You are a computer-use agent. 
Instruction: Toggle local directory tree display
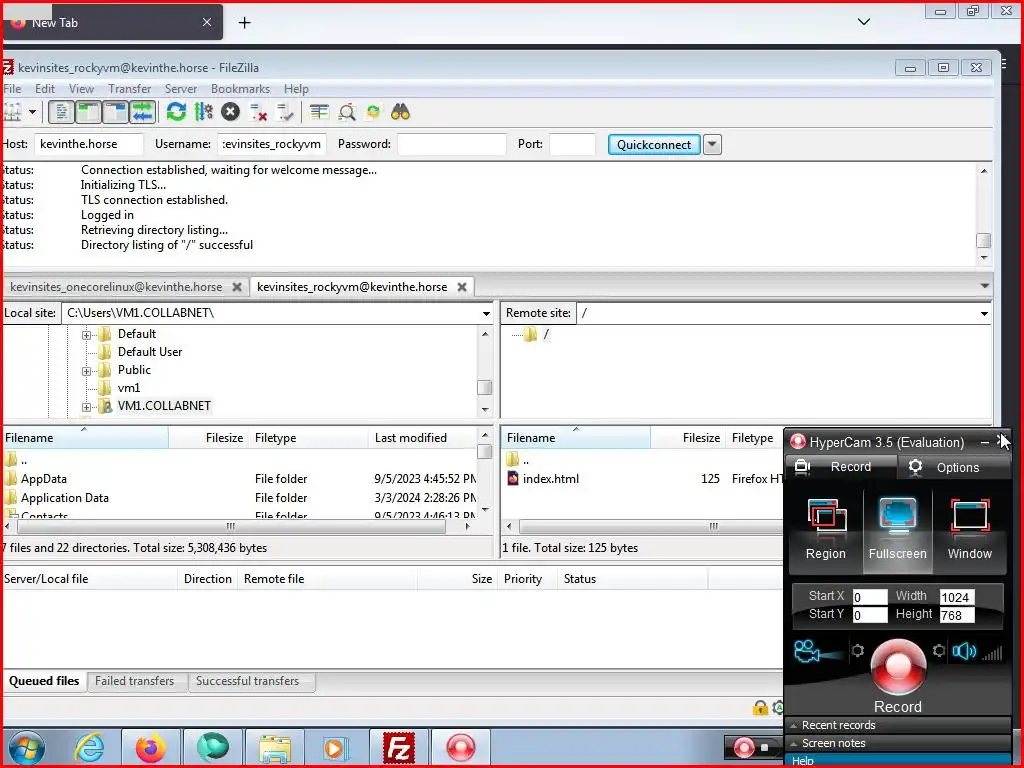click(x=88, y=112)
